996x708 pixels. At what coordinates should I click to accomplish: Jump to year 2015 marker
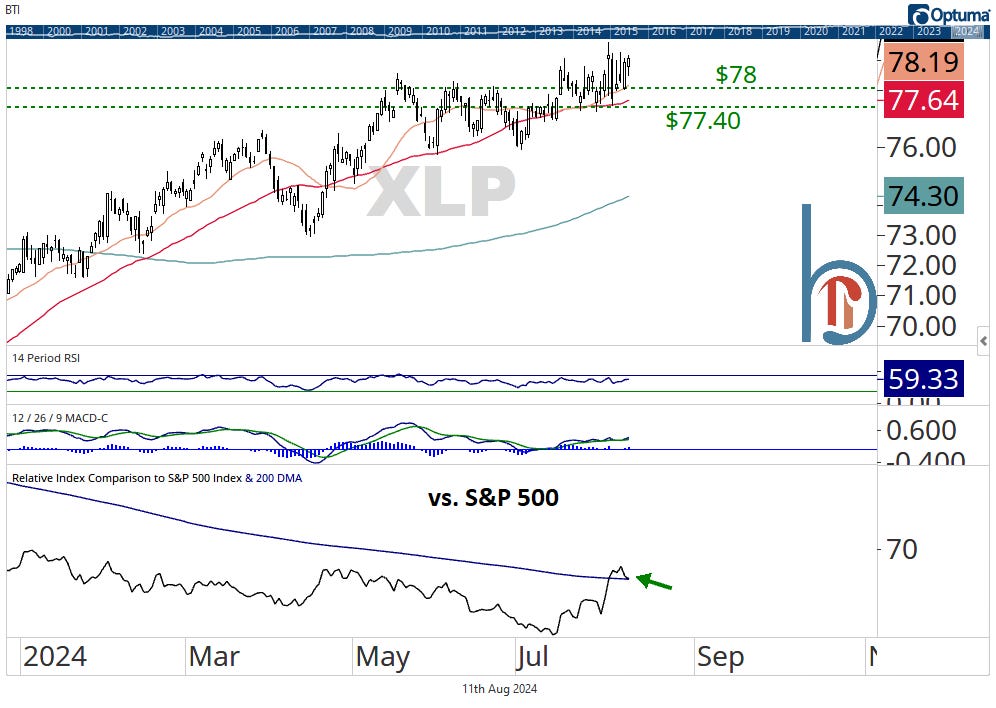[626, 31]
